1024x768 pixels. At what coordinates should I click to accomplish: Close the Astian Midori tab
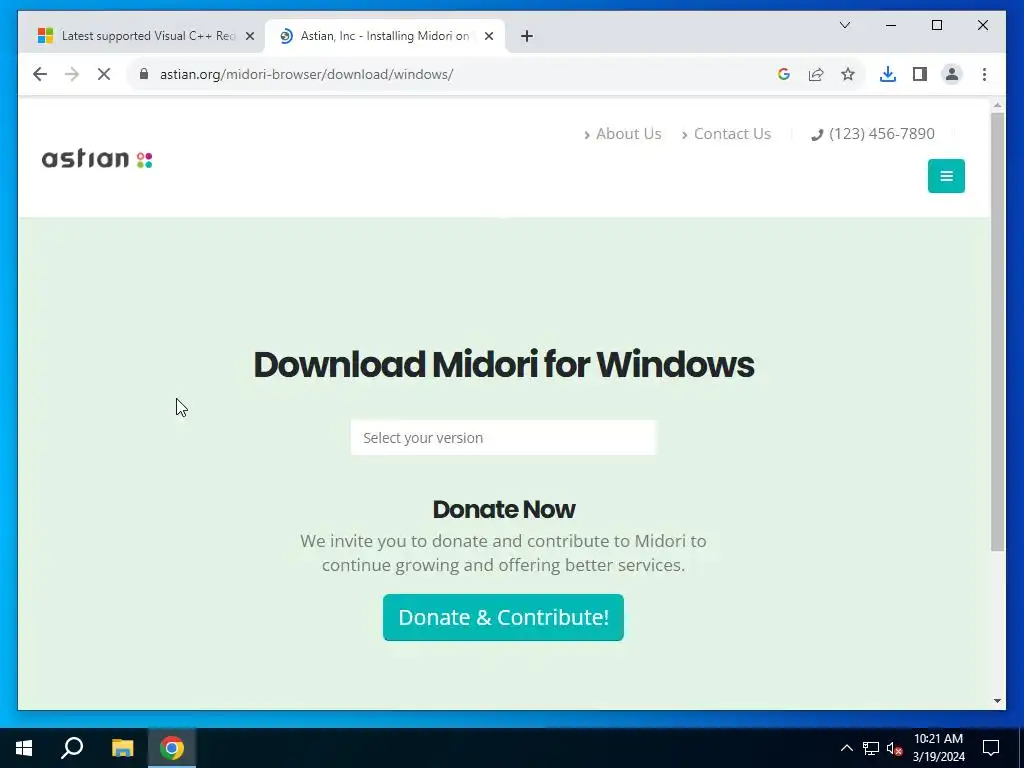click(x=488, y=36)
